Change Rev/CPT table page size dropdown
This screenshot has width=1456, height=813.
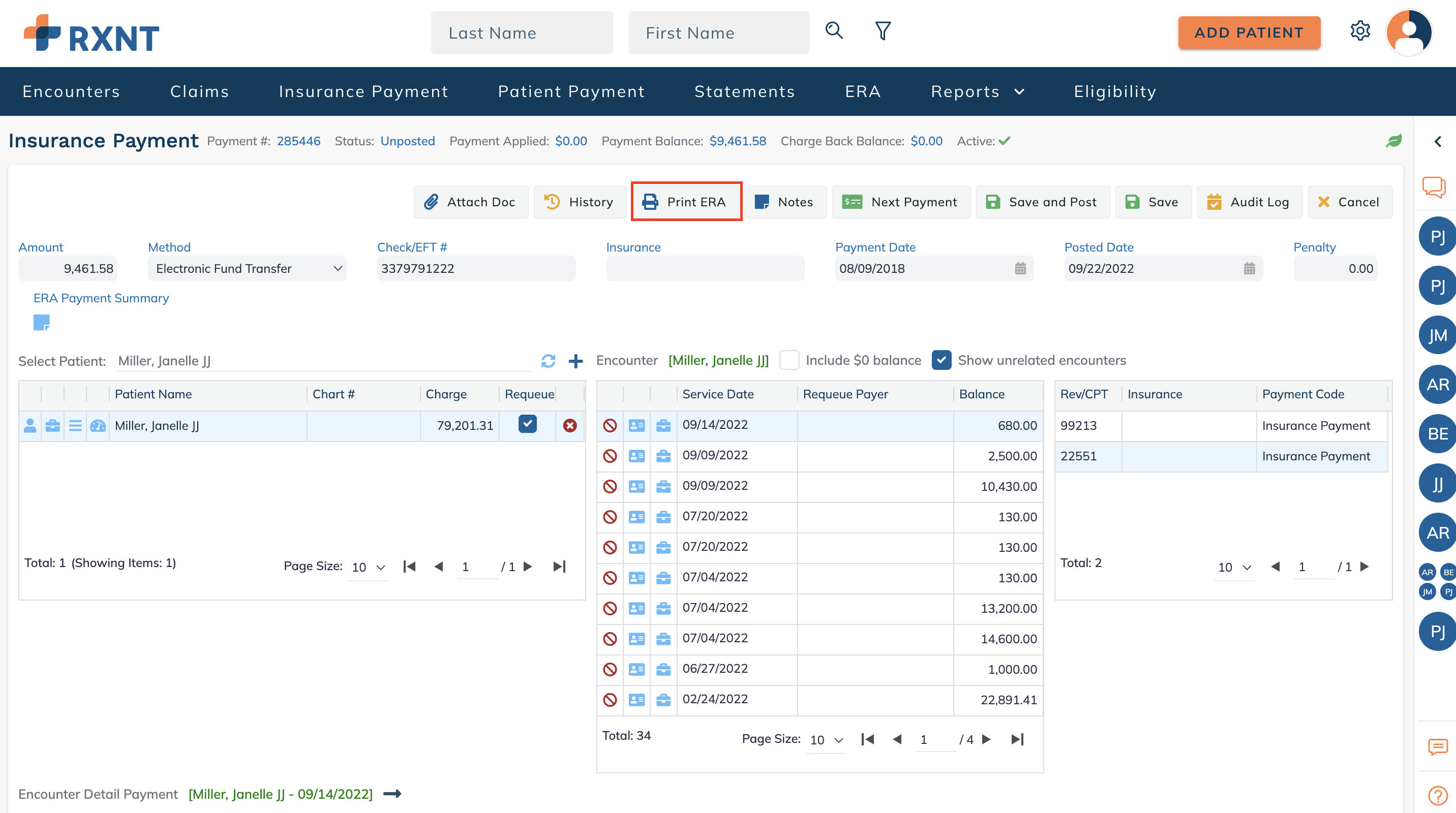[x=1234, y=567]
